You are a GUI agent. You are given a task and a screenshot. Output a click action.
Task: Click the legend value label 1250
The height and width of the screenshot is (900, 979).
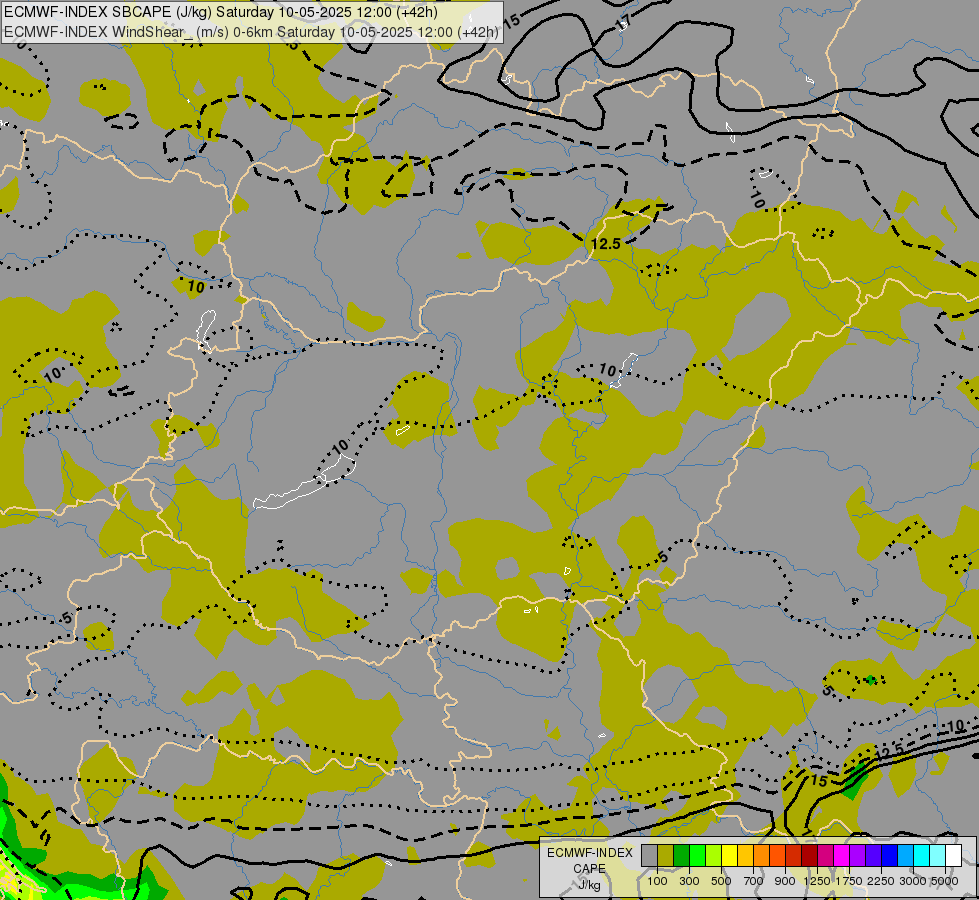pos(817,881)
